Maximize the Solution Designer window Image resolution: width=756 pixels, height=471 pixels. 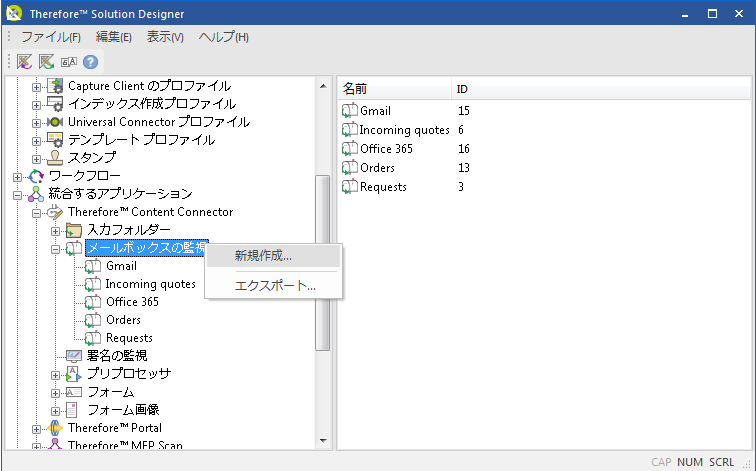click(712, 13)
